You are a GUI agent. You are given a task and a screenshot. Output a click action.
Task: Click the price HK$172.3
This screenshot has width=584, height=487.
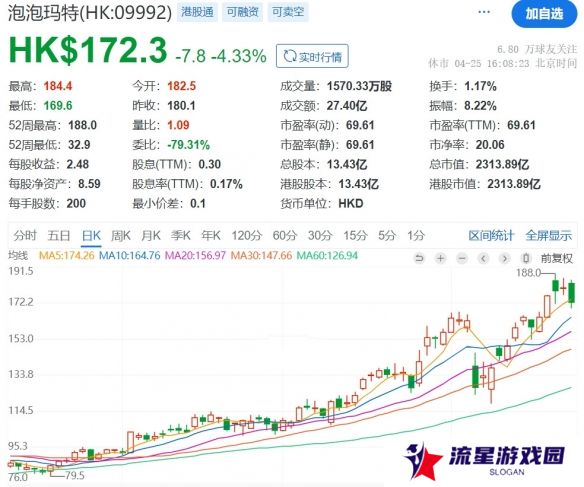88,51
